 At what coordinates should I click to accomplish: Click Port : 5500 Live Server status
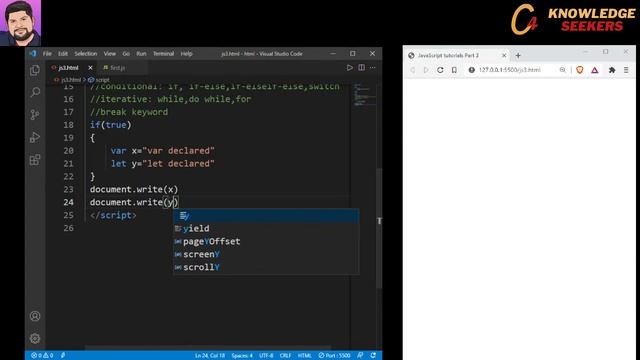coord(334,356)
